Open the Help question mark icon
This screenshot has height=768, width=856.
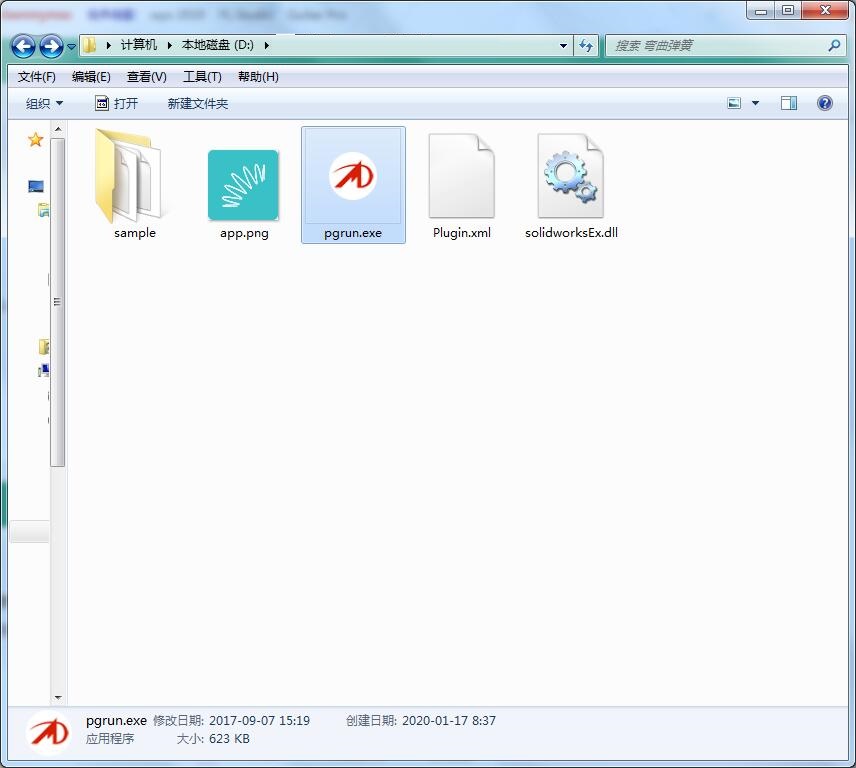coord(825,103)
